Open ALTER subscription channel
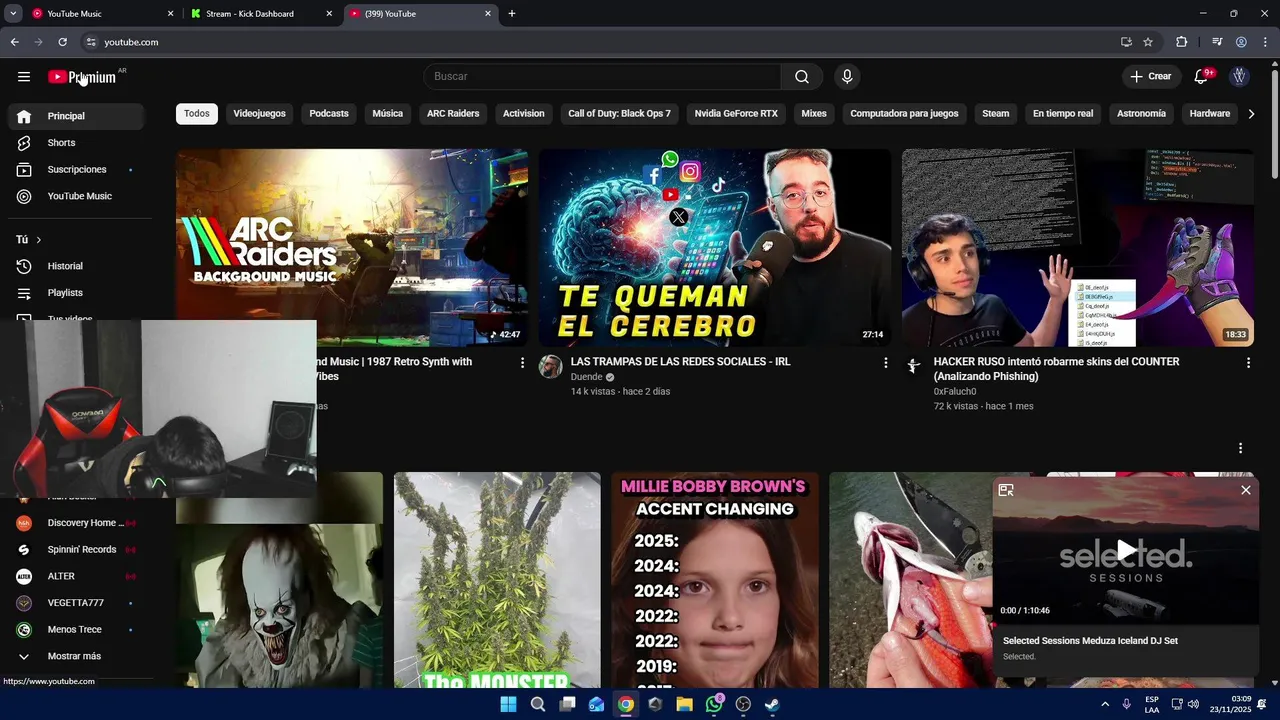1280x720 pixels. click(x=76, y=577)
